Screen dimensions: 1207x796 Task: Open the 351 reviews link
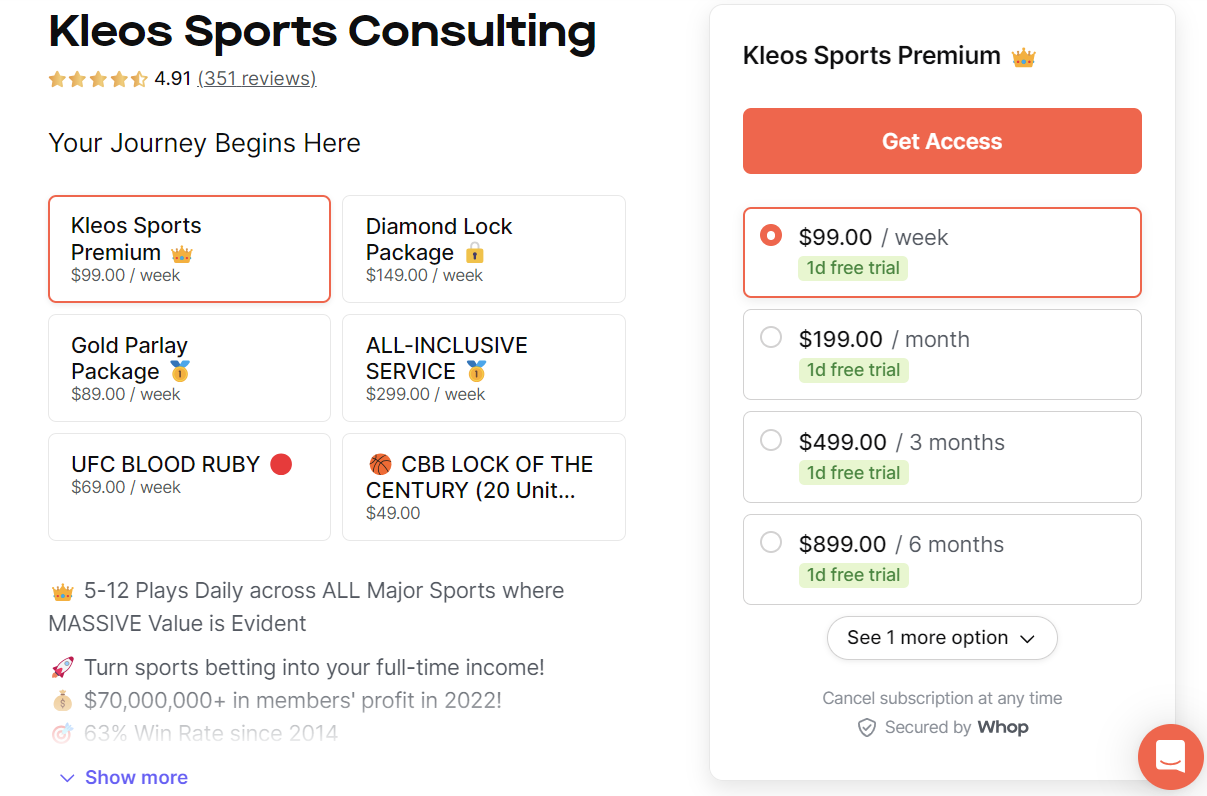pyautogui.click(x=256, y=78)
